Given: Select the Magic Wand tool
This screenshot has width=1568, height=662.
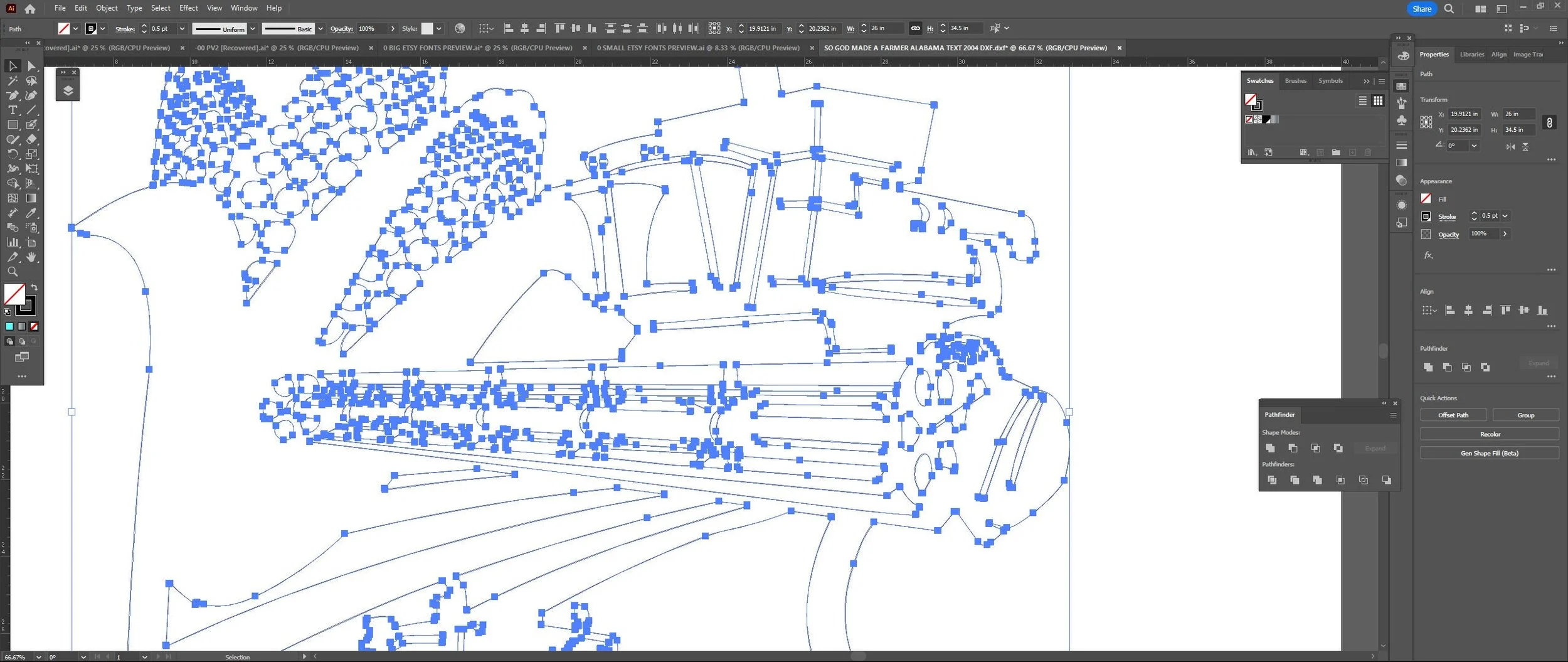Looking at the screenshot, I should click(13, 81).
